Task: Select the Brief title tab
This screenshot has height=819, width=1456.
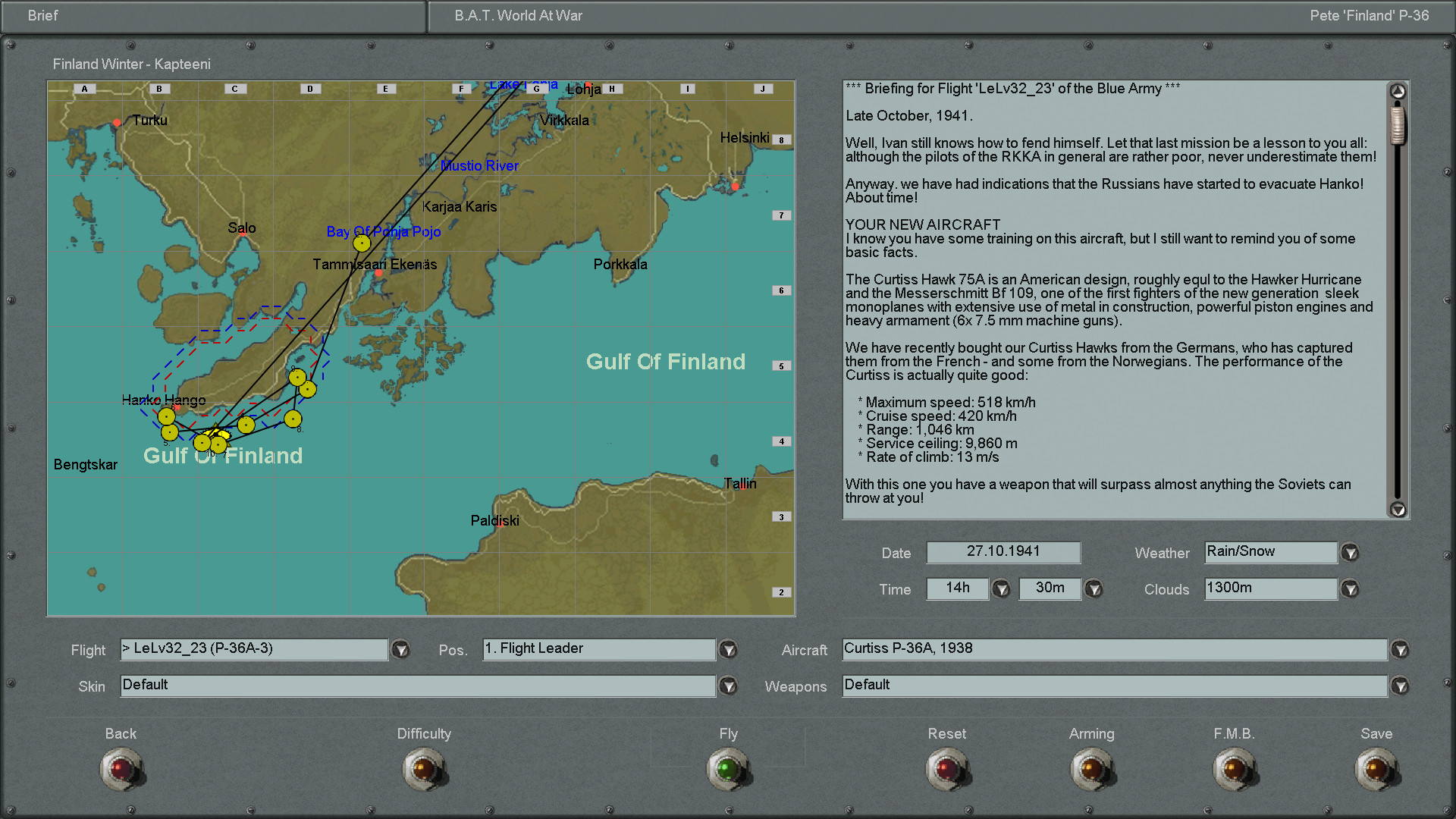Action: pyautogui.click(x=43, y=16)
